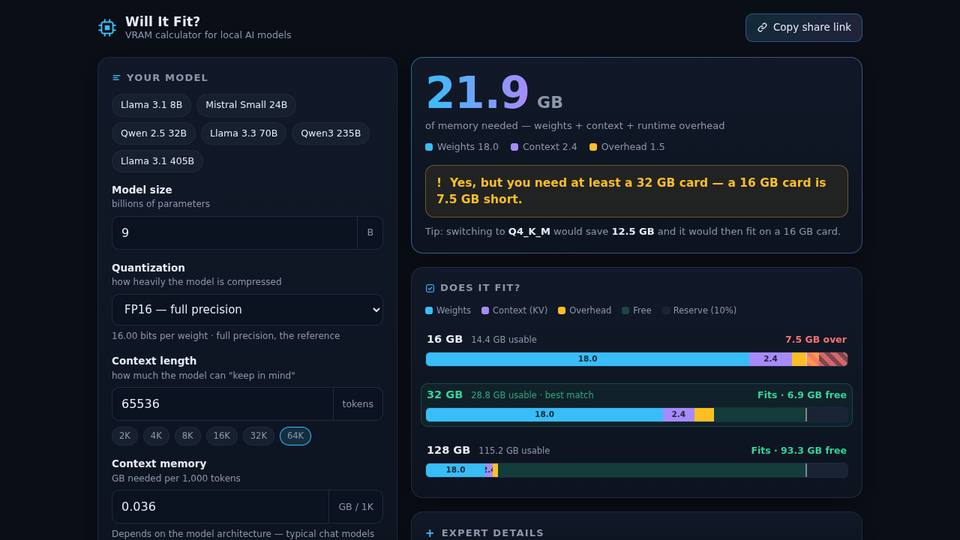
Task: Click the Fits · 93.3 GB free label
Action: 799,451
